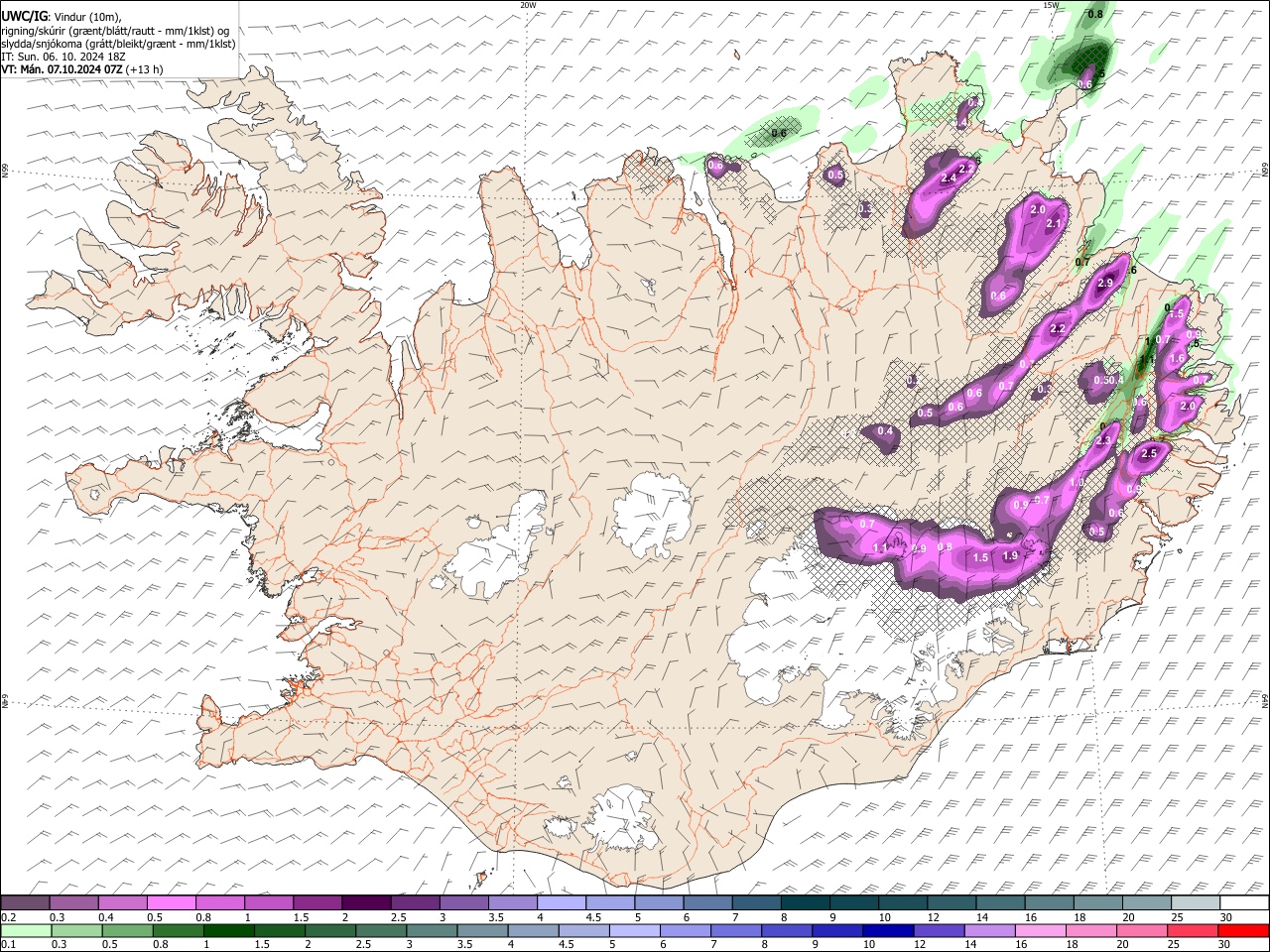
Task: Click the '2.5' snowfall value on the map
Action: [x=1150, y=453]
